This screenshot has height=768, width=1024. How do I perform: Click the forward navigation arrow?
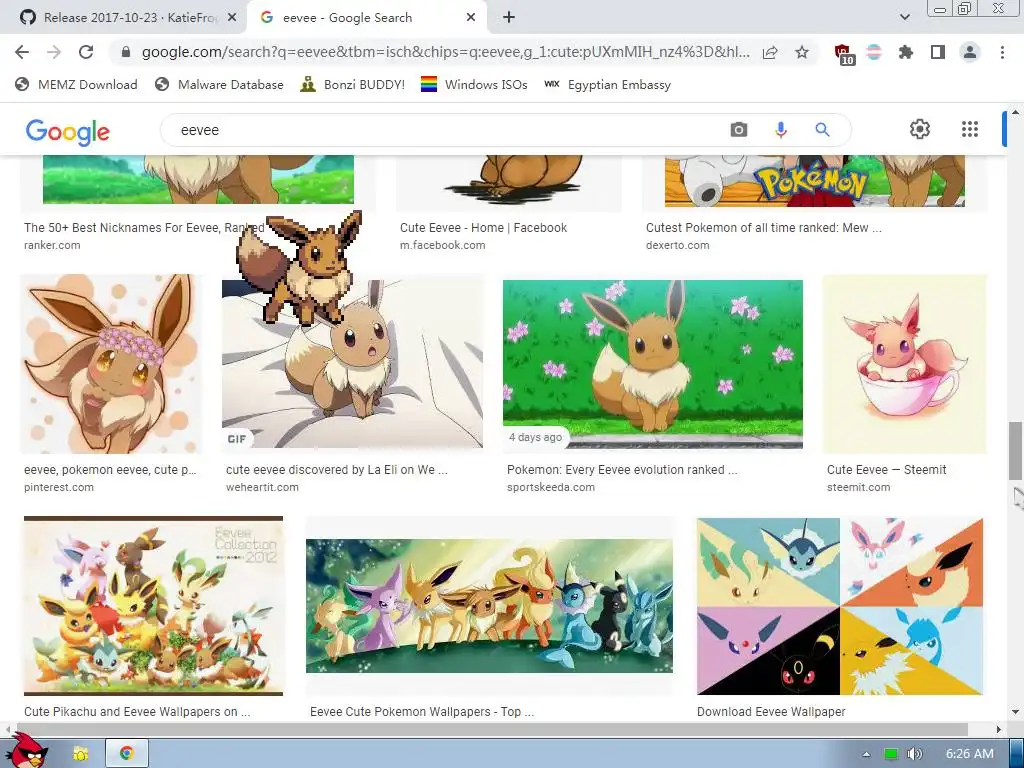[x=54, y=52]
